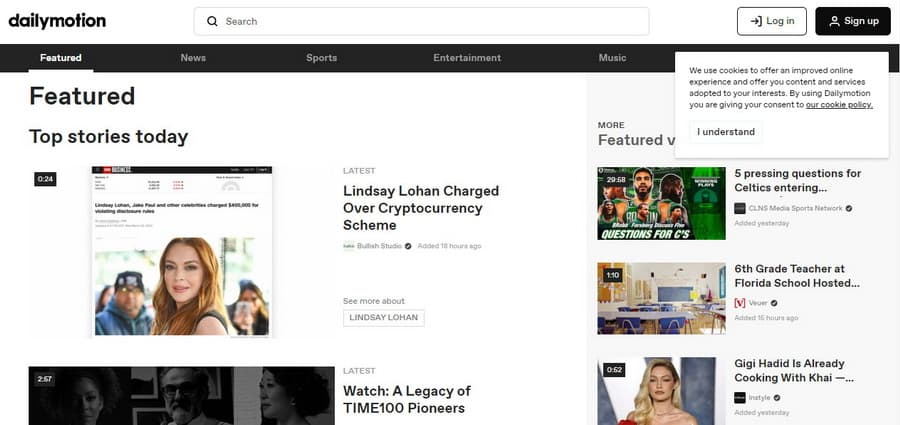Click the CLNS Media Sports Network avatar
900x425 pixels.
tap(740, 208)
